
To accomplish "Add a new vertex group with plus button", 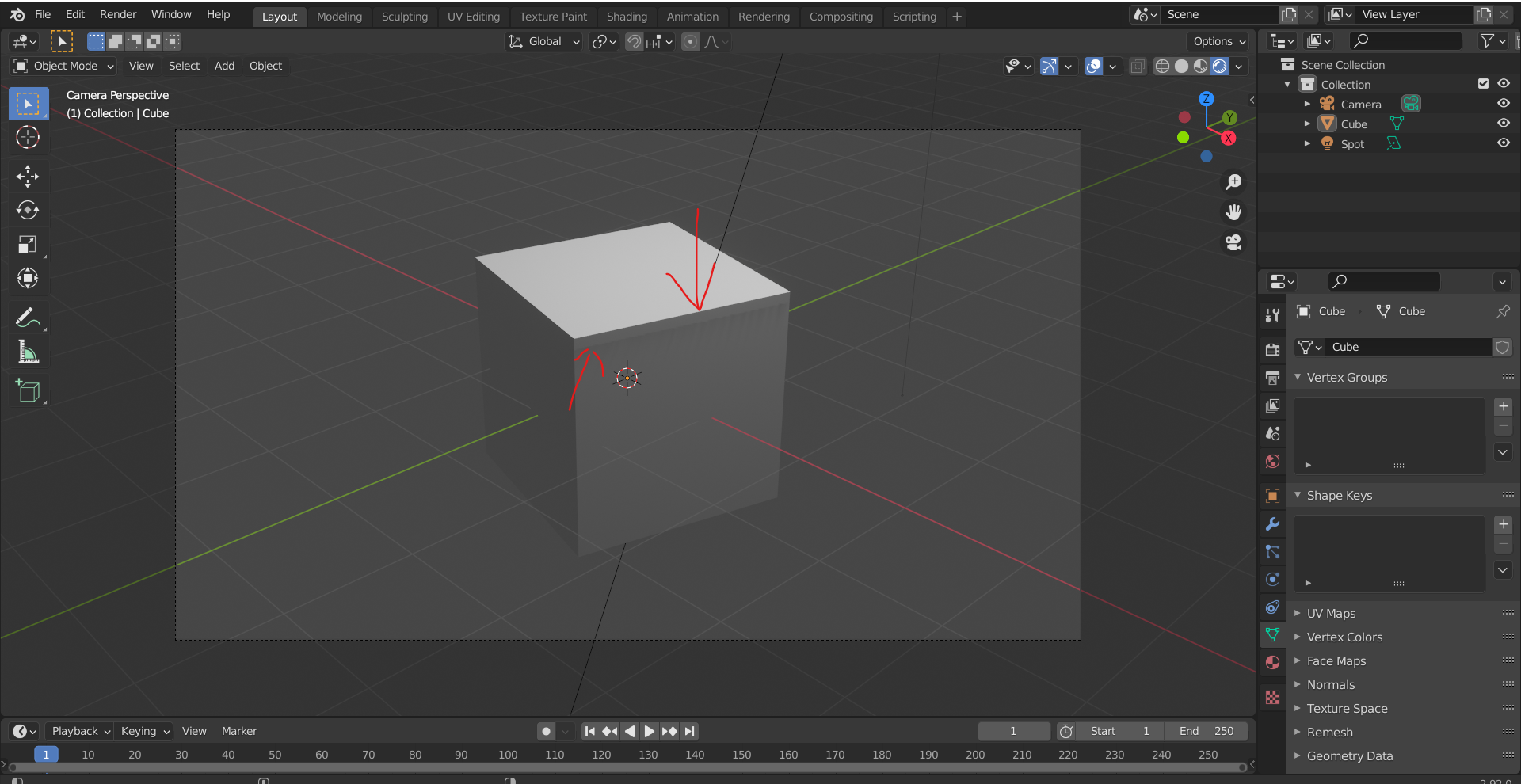I will 1503,406.
